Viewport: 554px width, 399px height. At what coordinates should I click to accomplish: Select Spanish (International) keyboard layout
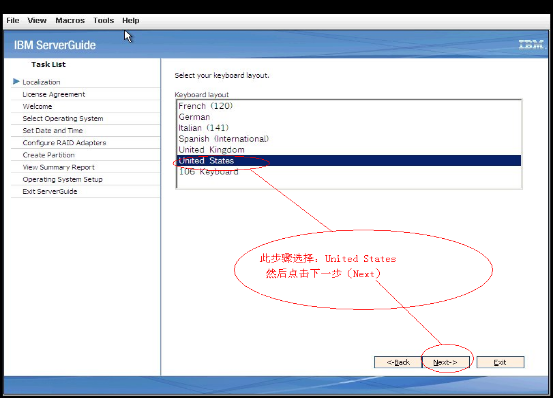(x=349, y=139)
